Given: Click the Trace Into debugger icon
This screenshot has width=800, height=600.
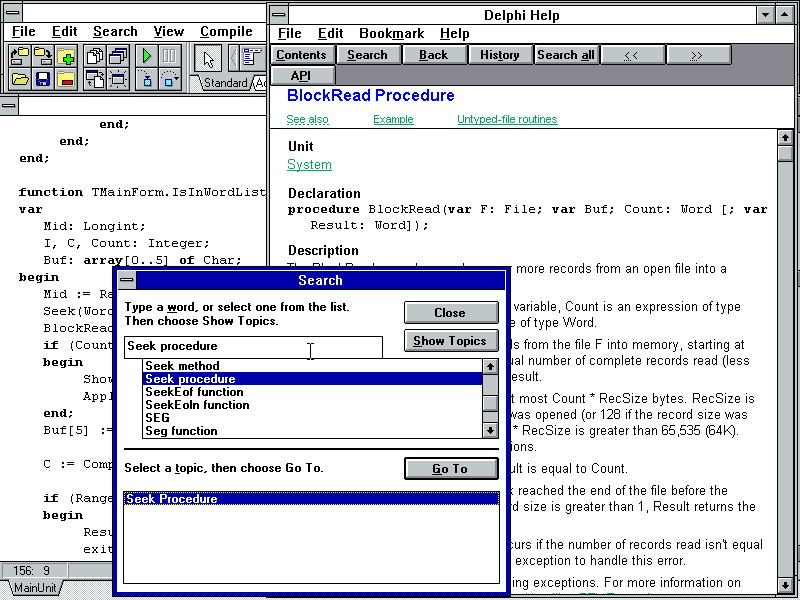Looking at the screenshot, I should coord(147,79).
